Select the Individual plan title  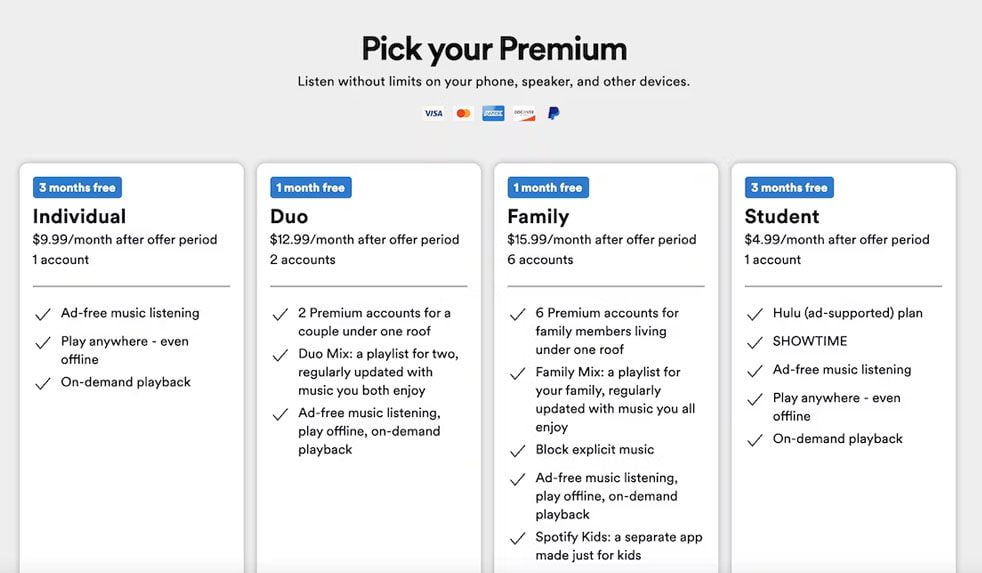tap(79, 217)
